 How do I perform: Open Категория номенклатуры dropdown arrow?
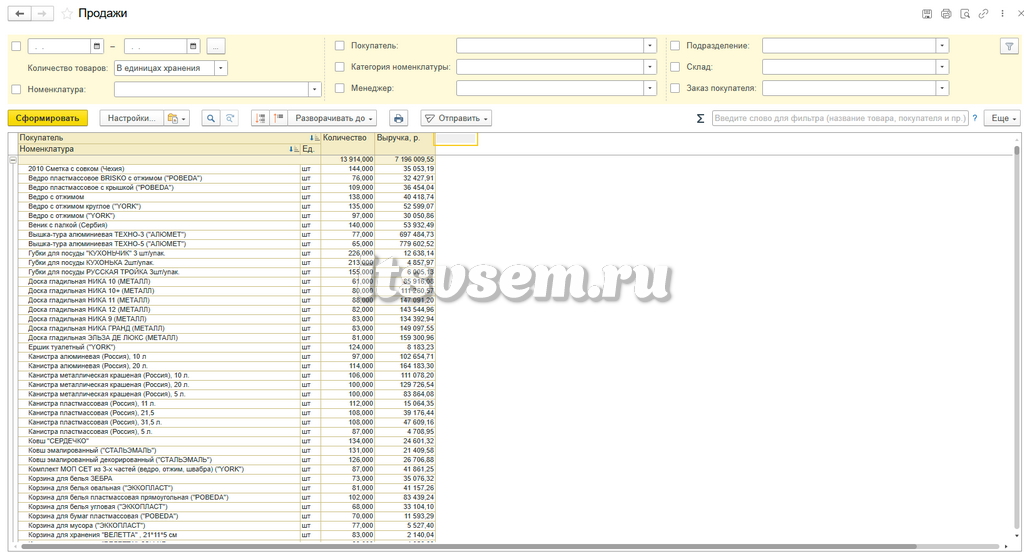tap(650, 67)
